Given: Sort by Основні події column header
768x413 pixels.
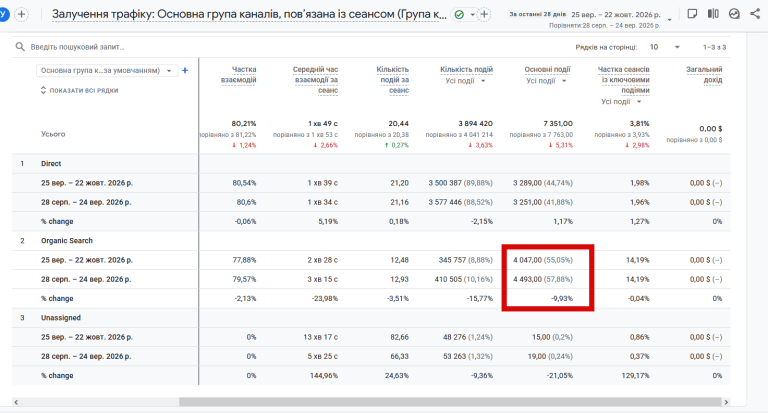Looking at the screenshot, I should [548, 70].
